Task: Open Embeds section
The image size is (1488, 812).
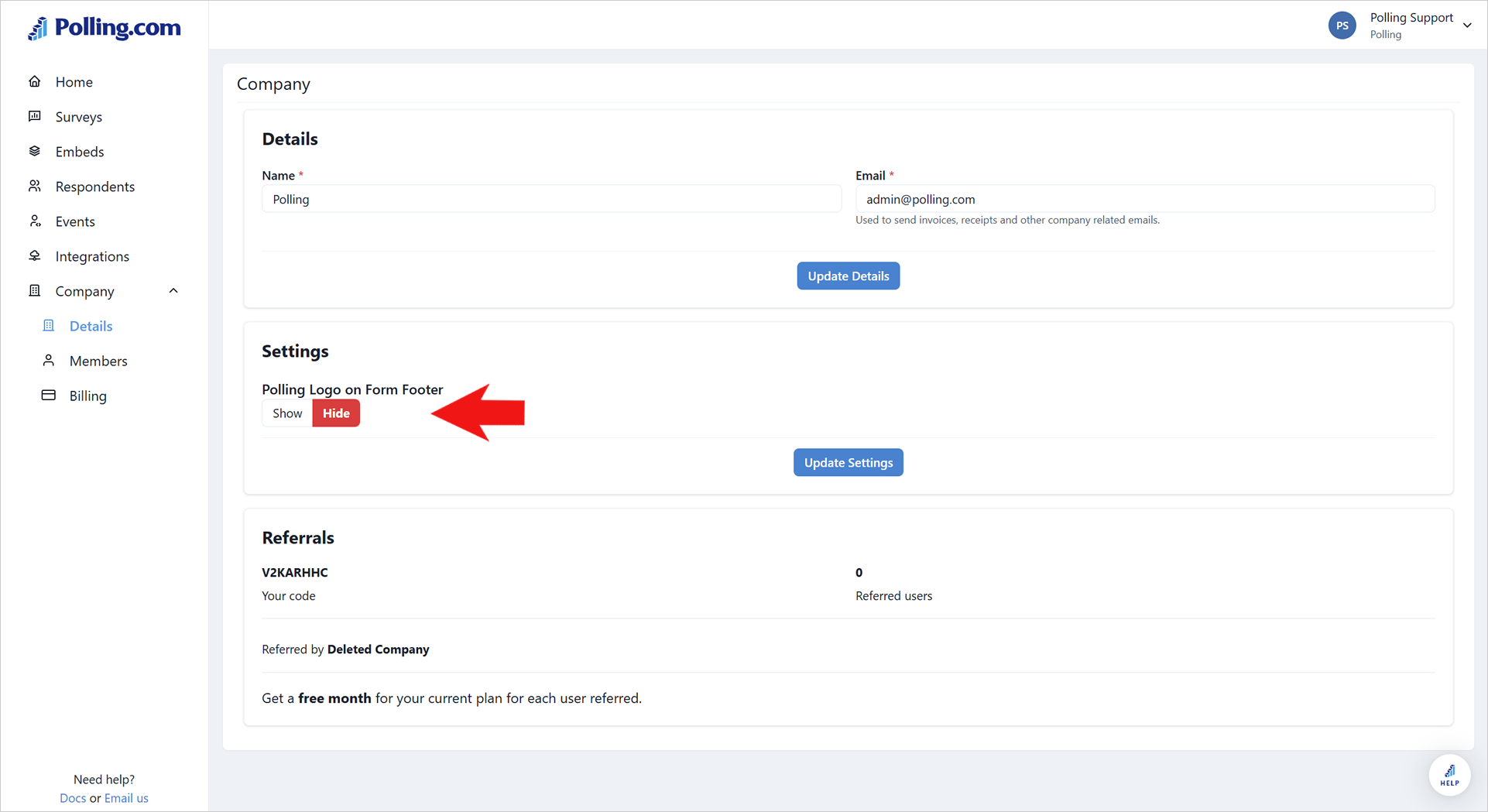Action: 80,152
